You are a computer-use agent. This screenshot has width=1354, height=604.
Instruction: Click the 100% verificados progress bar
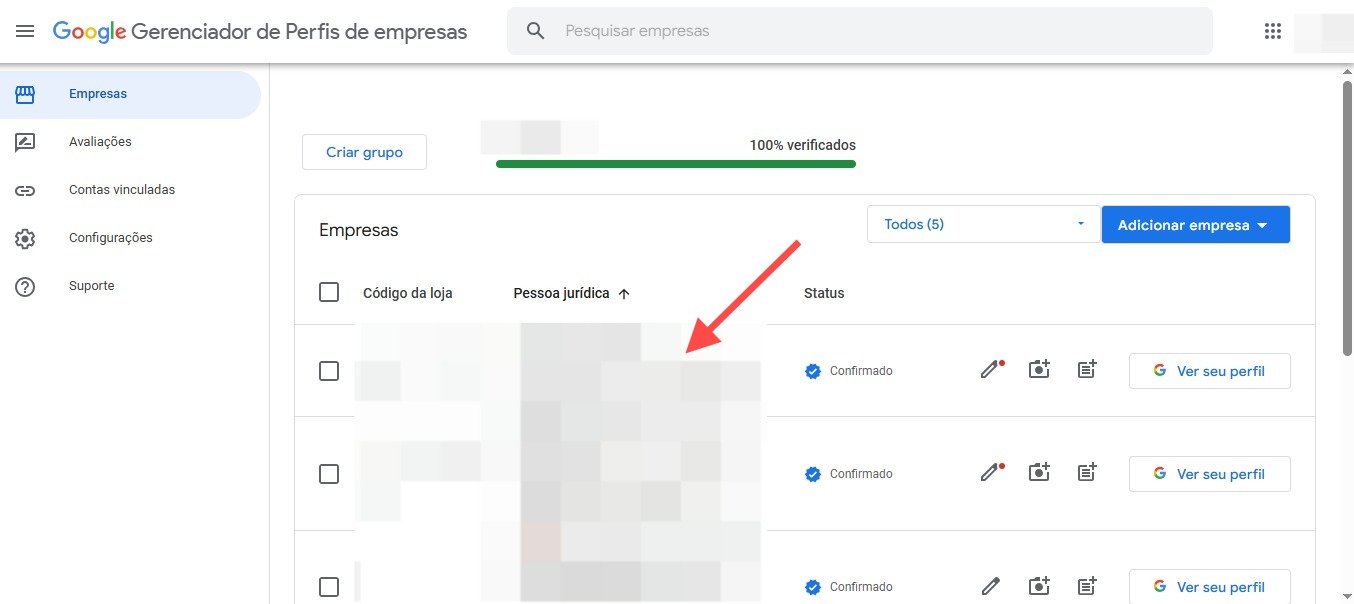(x=675, y=163)
